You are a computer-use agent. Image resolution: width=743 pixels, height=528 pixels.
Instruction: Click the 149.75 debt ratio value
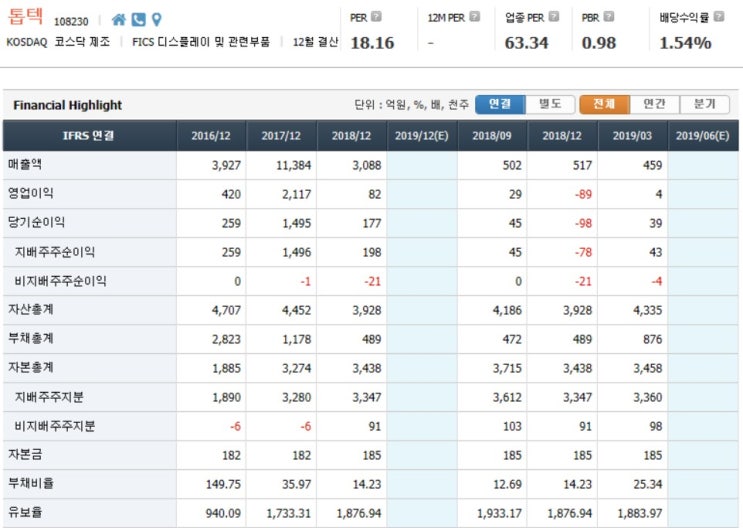(223, 484)
